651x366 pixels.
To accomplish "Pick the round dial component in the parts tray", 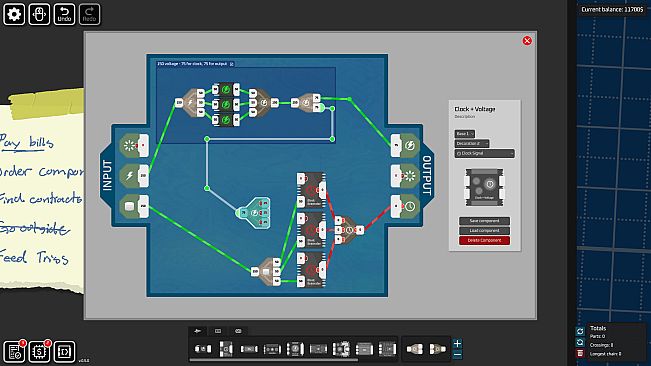I will coord(295,349).
